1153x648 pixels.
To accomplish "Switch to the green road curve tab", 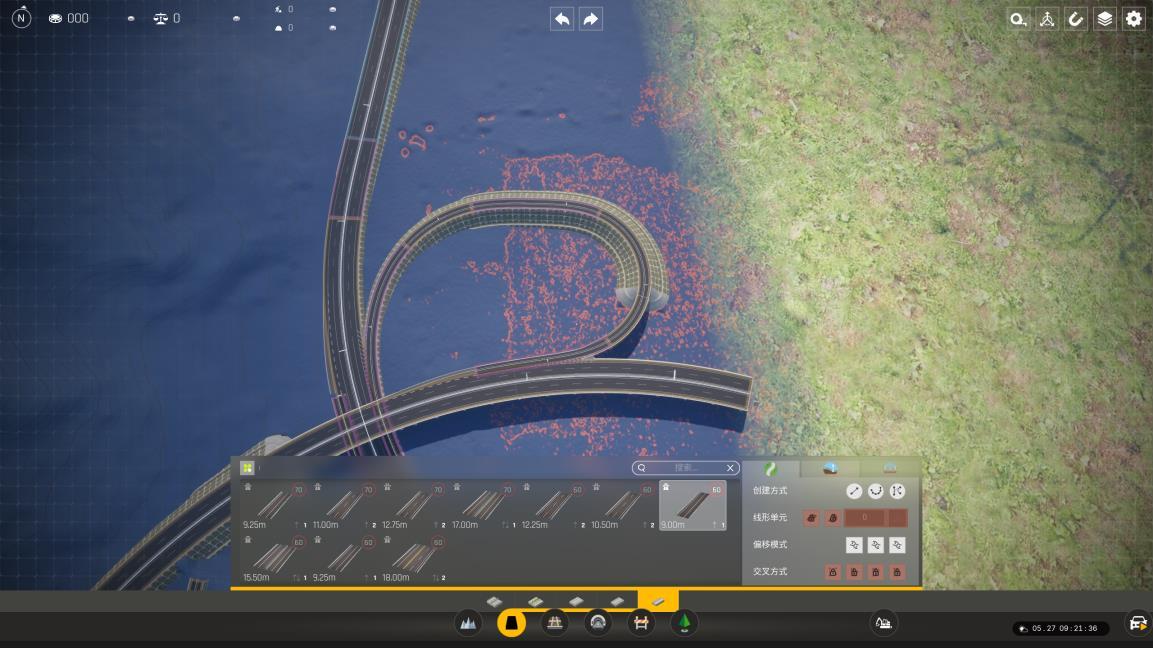I will [770, 469].
